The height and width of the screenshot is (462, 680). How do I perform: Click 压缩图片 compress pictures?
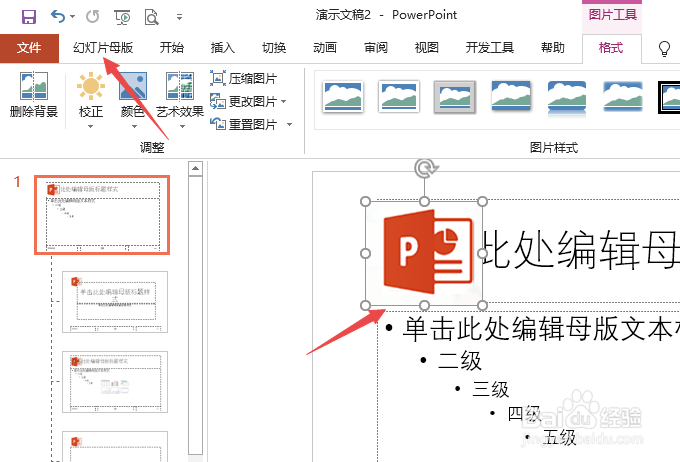pos(244,79)
